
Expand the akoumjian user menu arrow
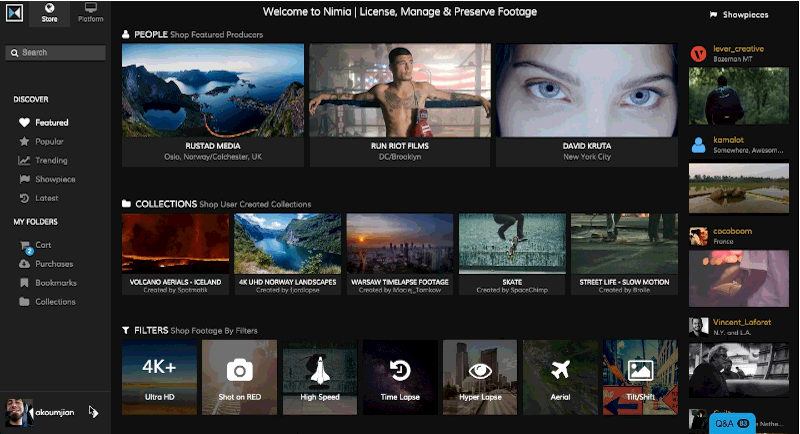click(93, 412)
